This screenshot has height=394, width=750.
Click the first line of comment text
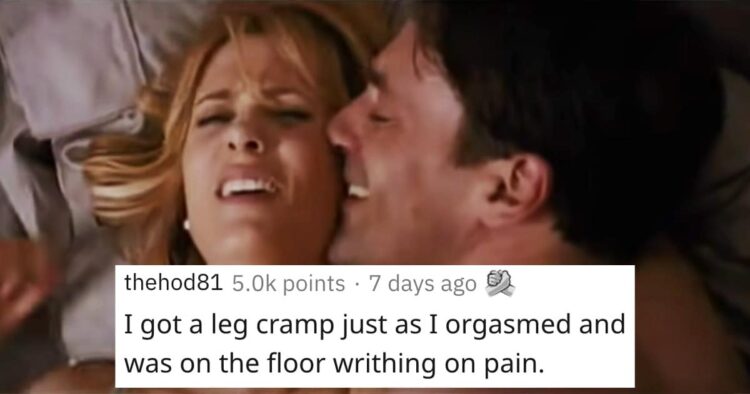[375, 326]
